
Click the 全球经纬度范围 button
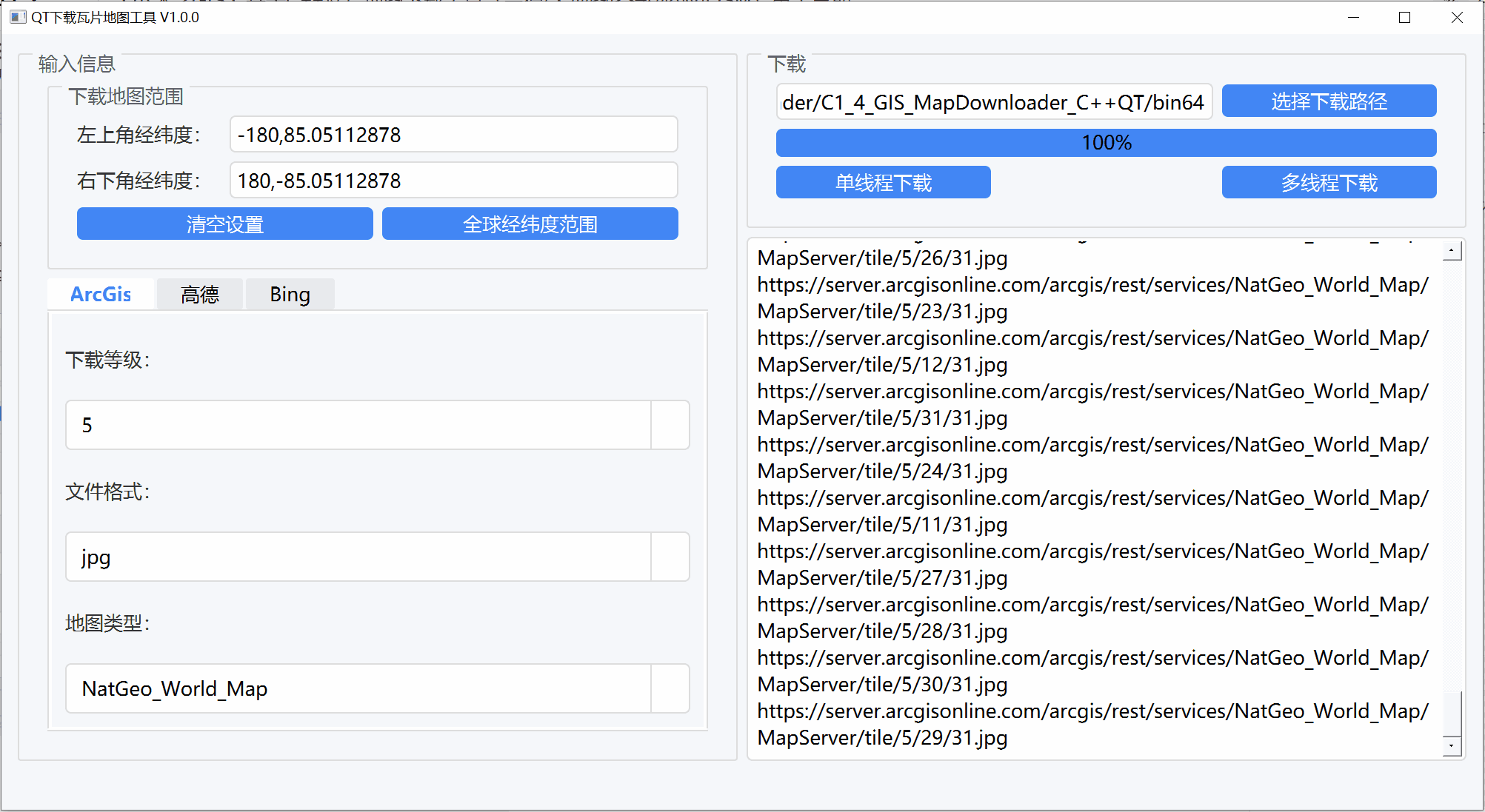point(530,224)
